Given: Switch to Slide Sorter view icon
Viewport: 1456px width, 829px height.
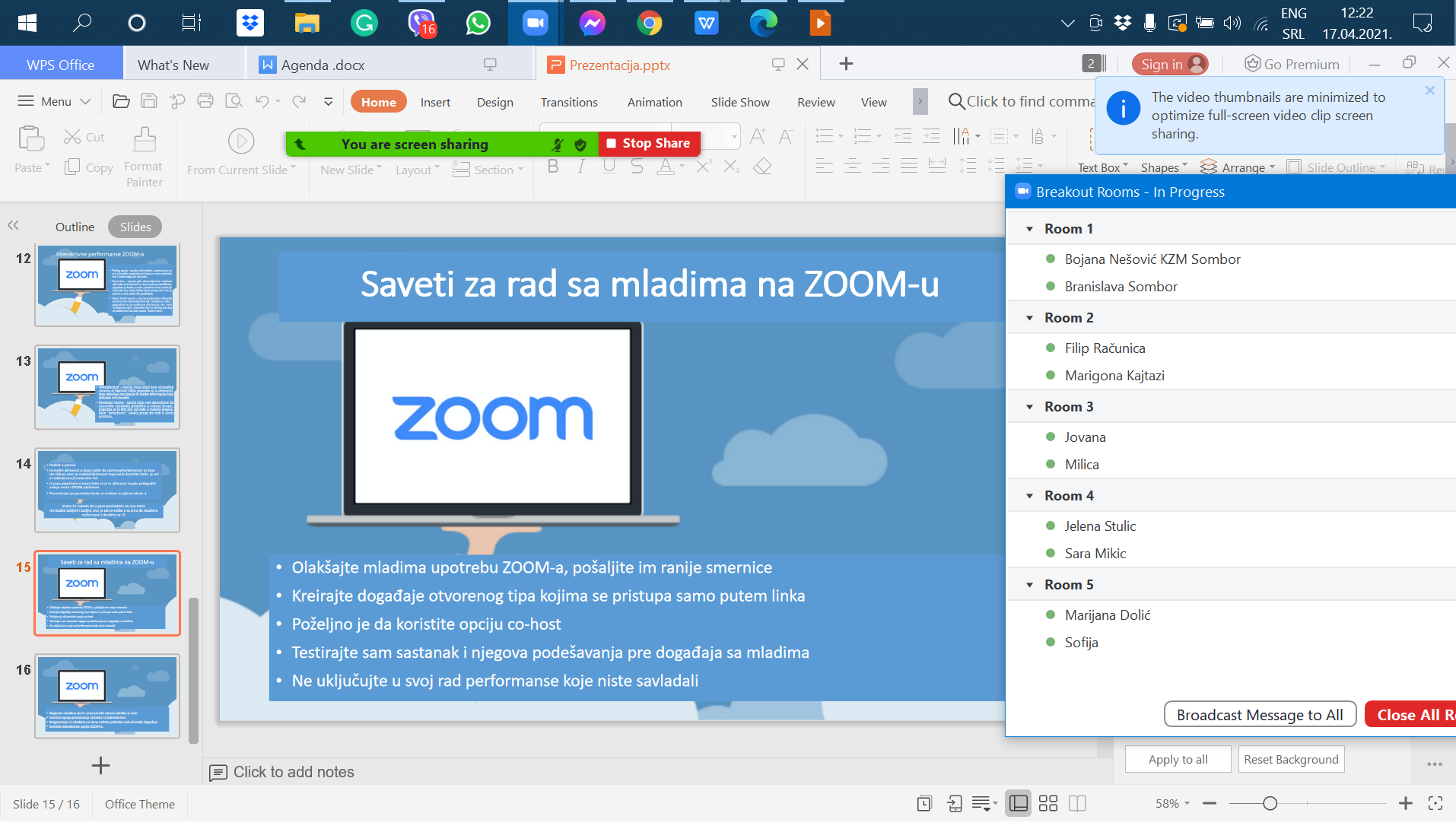Looking at the screenshot, I should click(x=1048, y=803).
